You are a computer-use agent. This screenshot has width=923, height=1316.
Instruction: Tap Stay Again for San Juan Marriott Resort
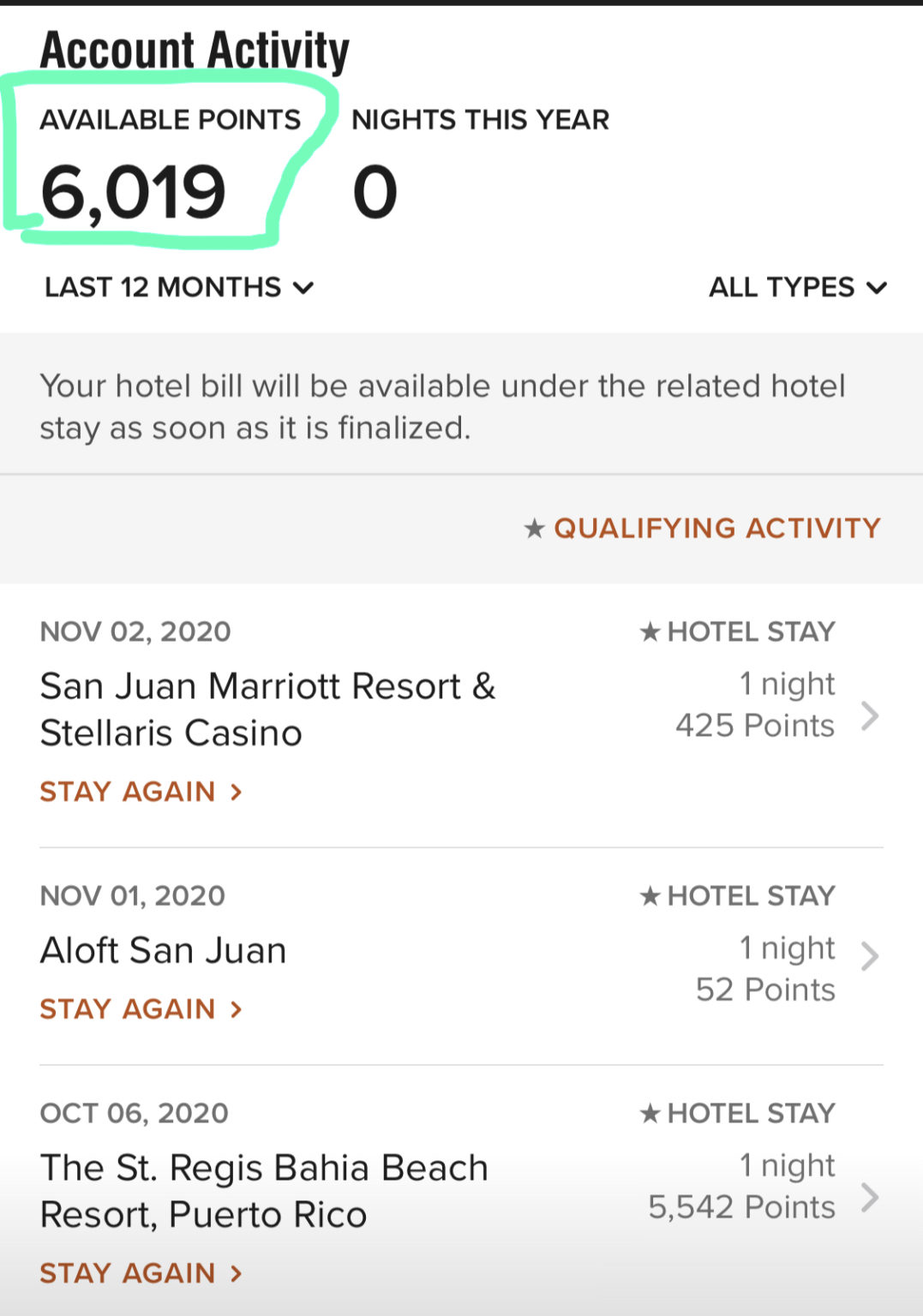[141, 792]
